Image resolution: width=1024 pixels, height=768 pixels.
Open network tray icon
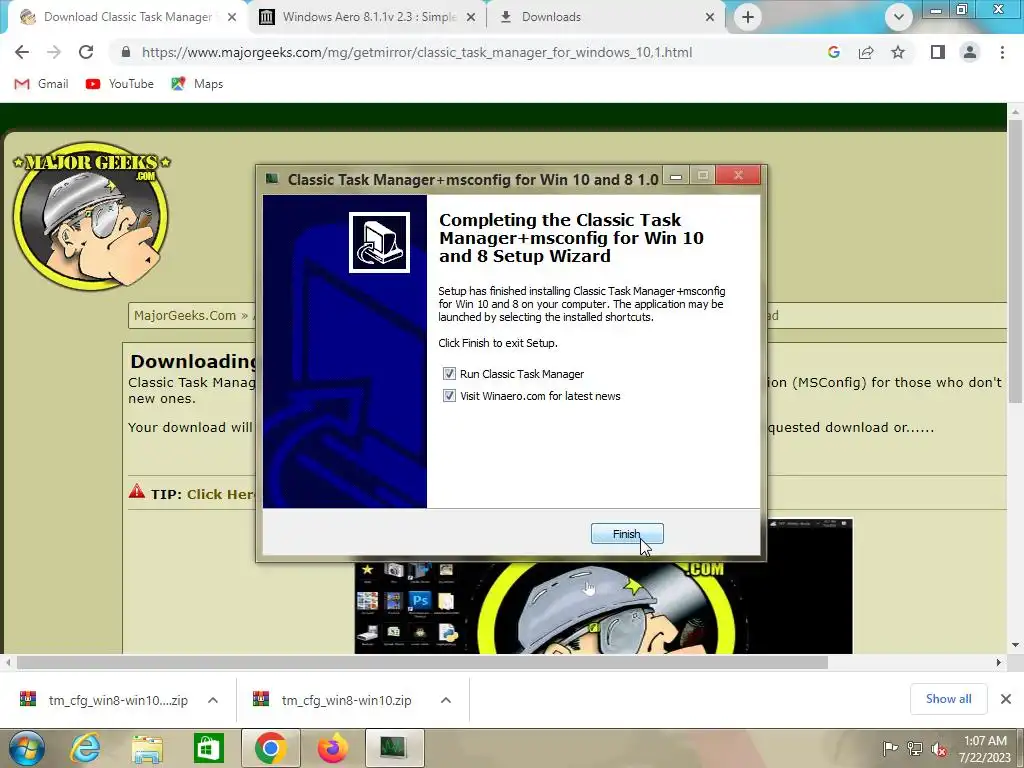915,749
